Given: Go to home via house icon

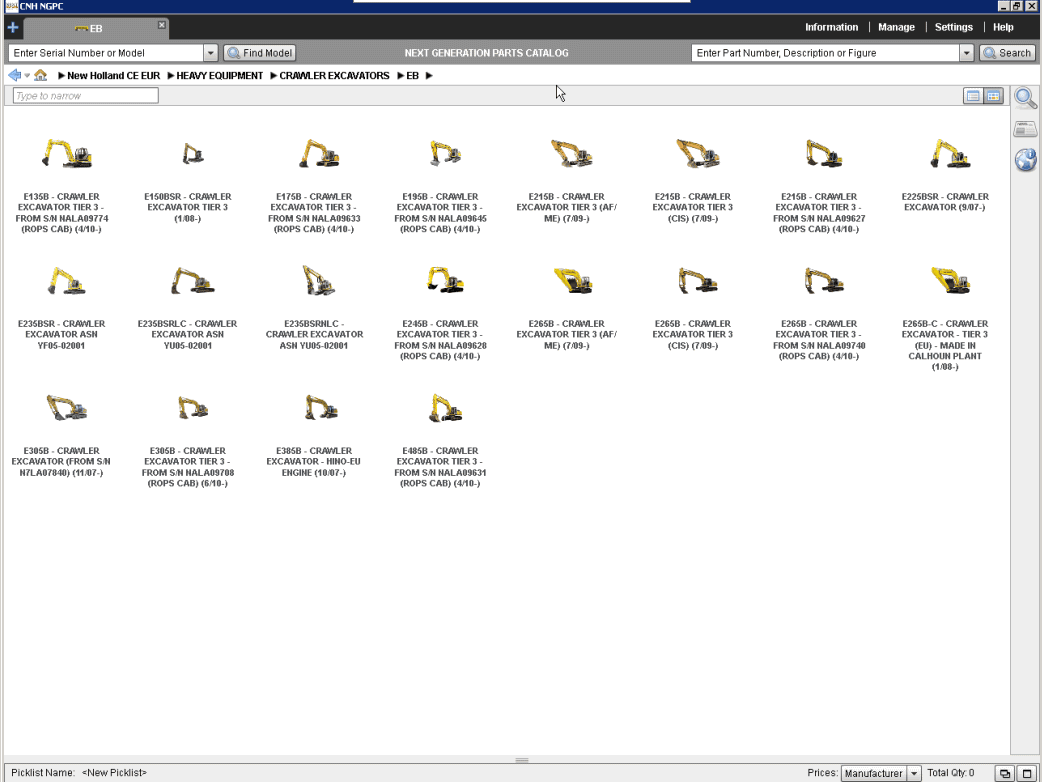Looking at the screenshot, I should pos(41,75).
